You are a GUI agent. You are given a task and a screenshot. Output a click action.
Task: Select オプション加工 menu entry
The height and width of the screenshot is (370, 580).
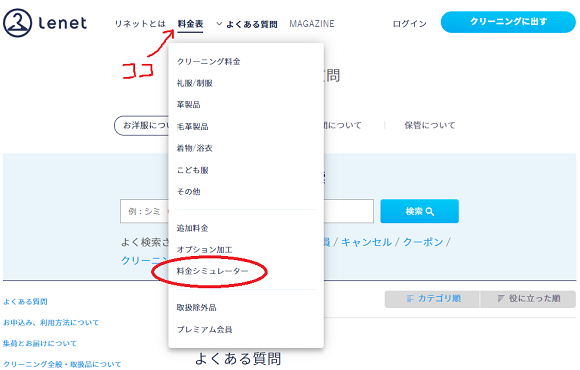point(205,250)
